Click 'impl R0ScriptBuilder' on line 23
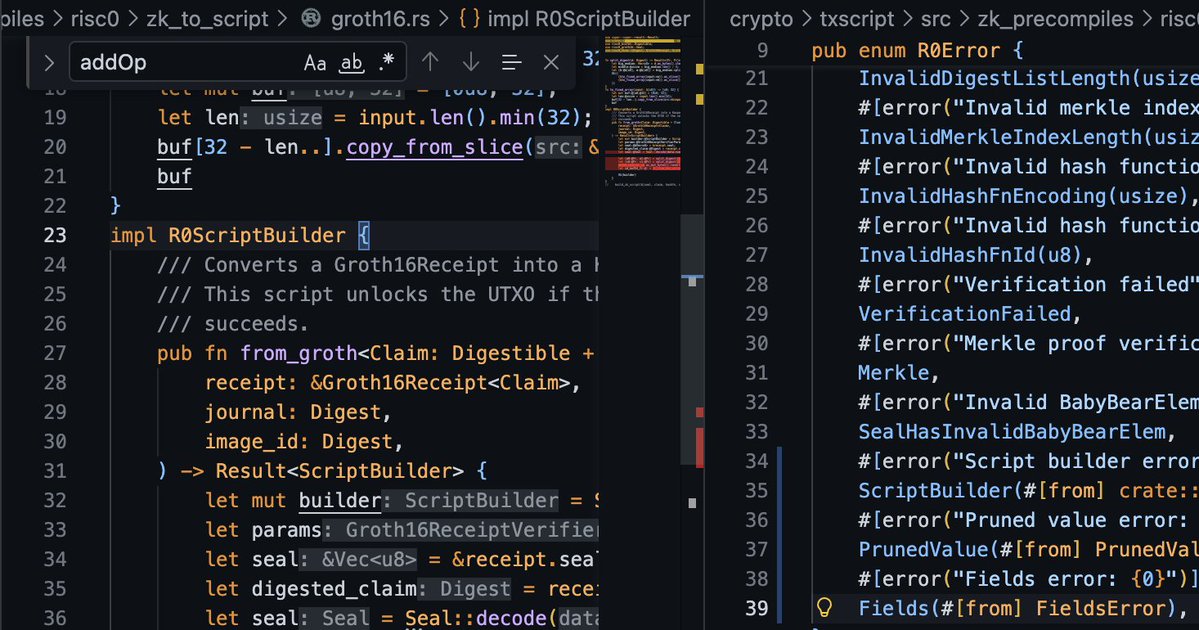The height and width of the screenshot is (630, 1199). click(228, 235)
